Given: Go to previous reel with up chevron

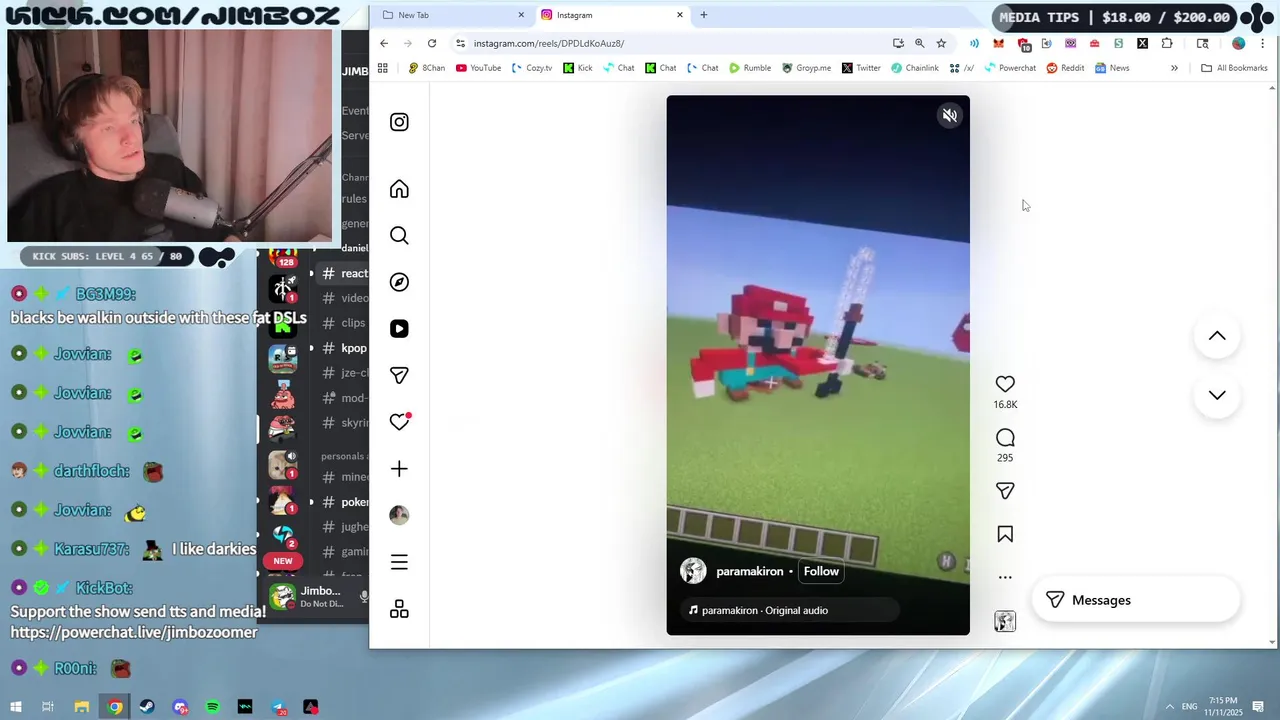Looking at the screenshot, I should click(1217, 336).
